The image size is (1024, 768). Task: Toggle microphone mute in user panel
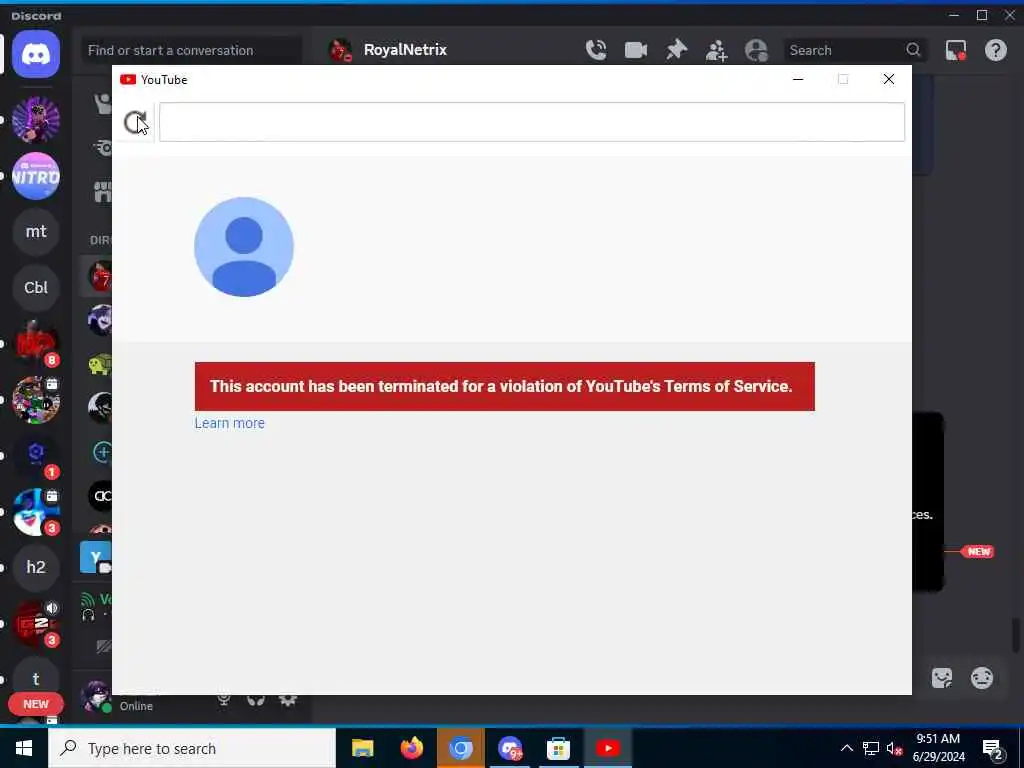click(224, 700)
